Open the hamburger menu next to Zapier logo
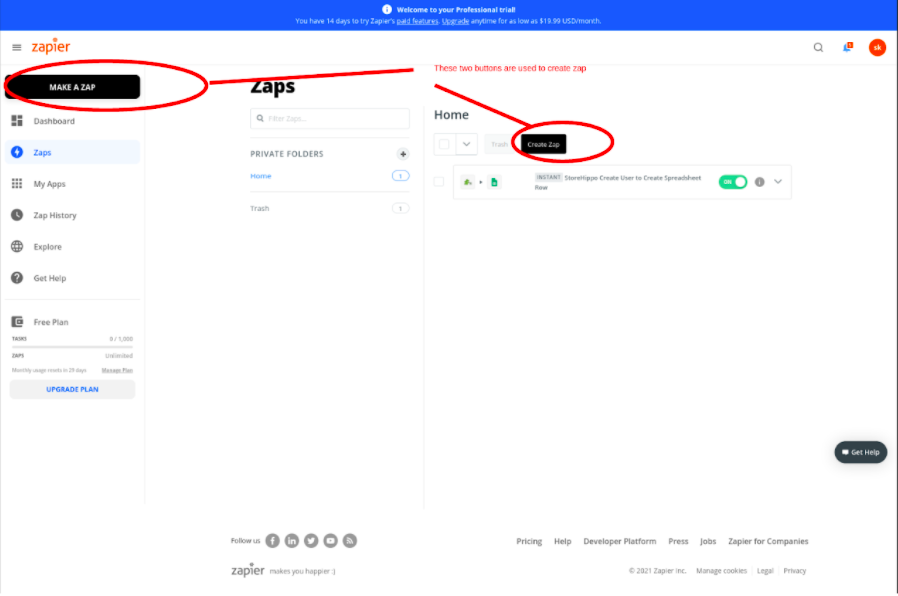Image resolution: width=898 pixels, height=596 pixels. click(x=17, y=48)
